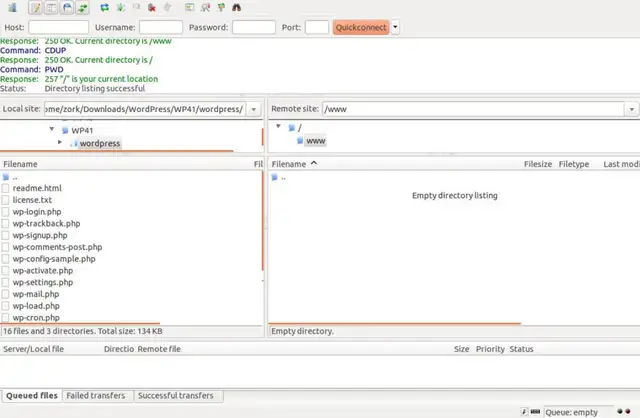640x418 pixels.
Task: Click the file icon next to wp-signup.php
Action: pyautogui.click(x=5, y=236)
